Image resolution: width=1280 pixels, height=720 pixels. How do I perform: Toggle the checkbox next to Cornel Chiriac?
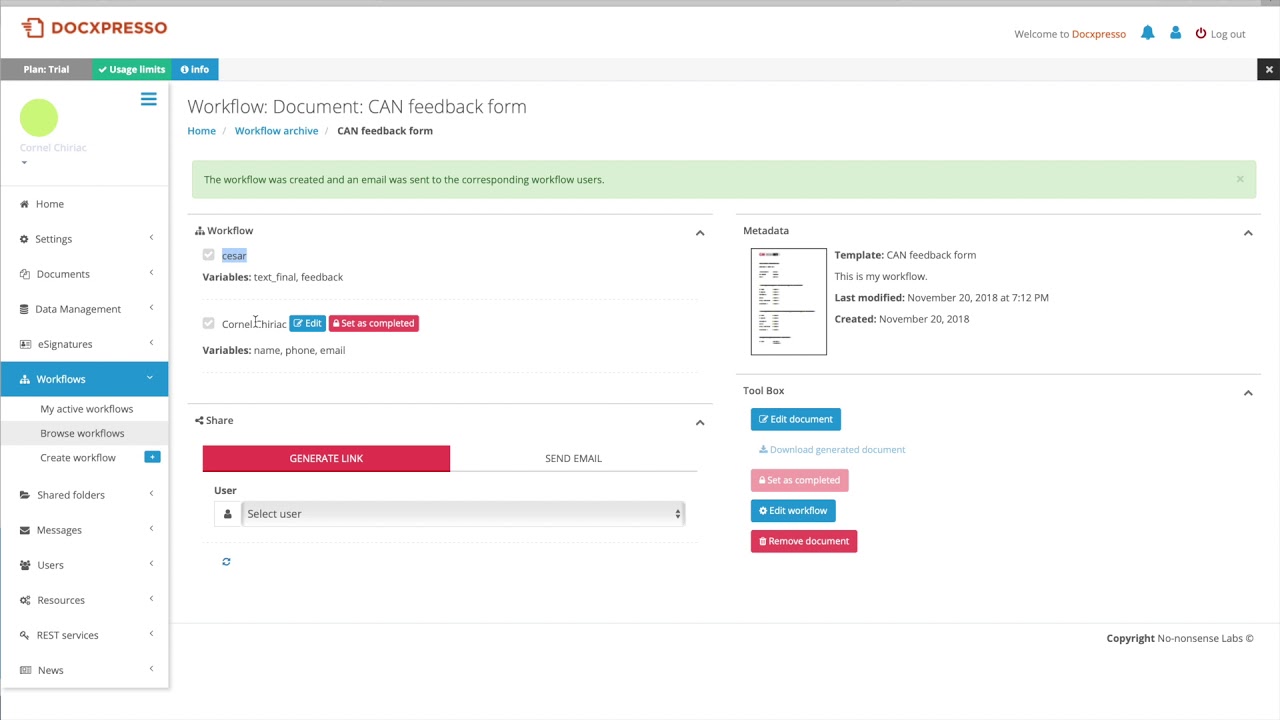(x=208, y=323)
